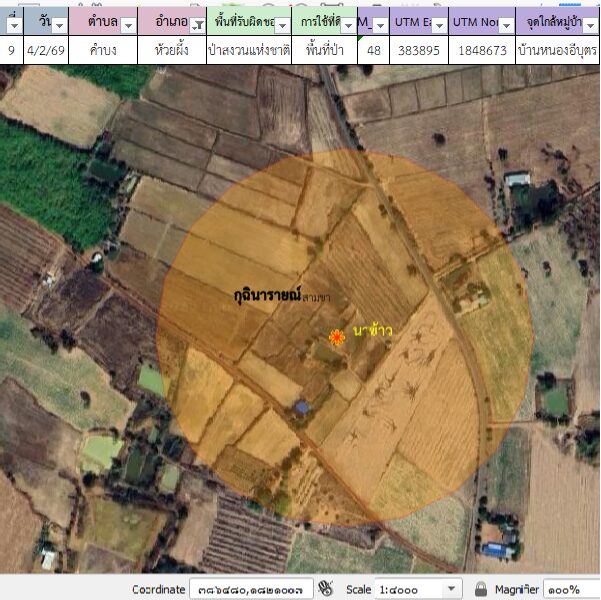The height and width of the screenshot is (600, 601).
Task: Open the active filter button on อำเภอ column
Action: tap(197, 24)
